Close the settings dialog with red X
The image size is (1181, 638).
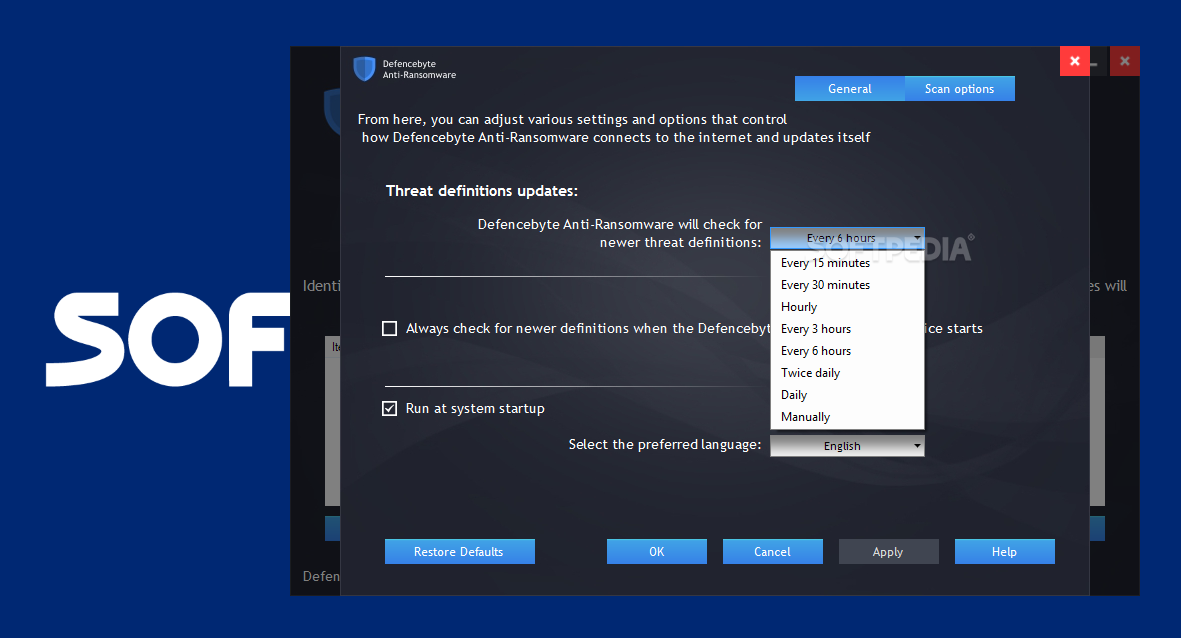1075,61
